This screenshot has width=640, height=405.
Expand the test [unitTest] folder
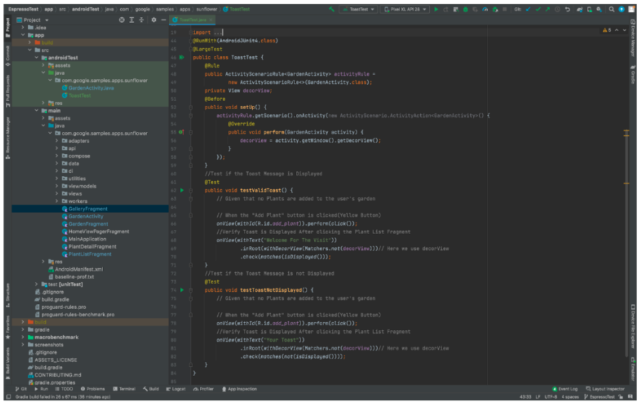point(37,284)
